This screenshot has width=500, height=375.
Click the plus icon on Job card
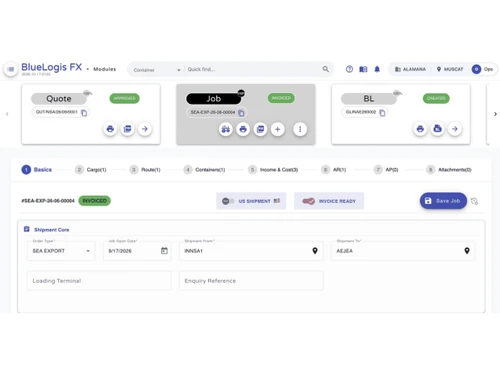(x=278, y=129)
